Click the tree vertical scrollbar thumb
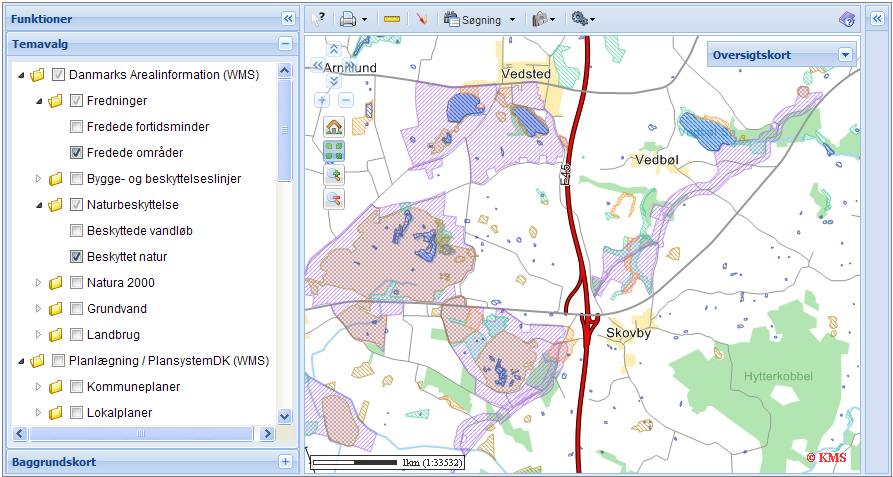The image size is (893, 477). pyautogui.click(x=285, y=130)
